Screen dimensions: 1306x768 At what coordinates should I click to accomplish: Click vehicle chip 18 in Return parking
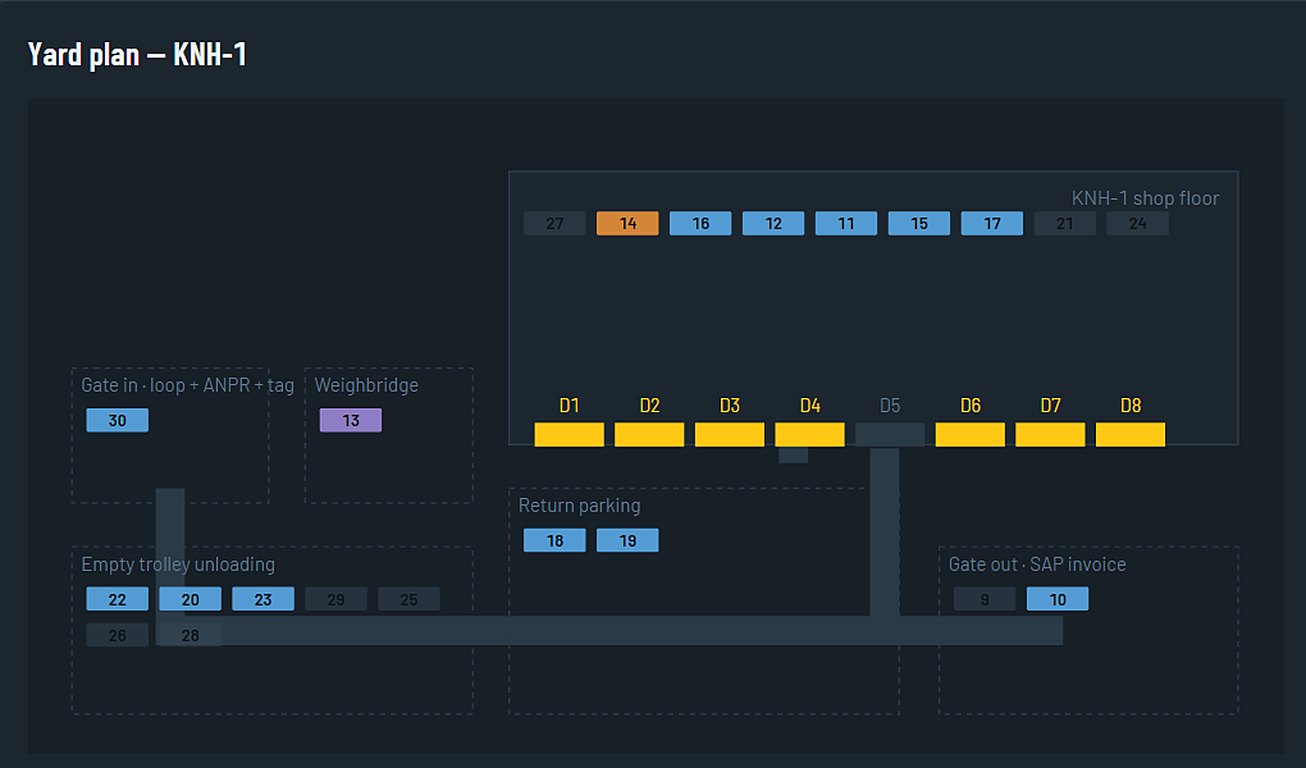click(555, 540)
